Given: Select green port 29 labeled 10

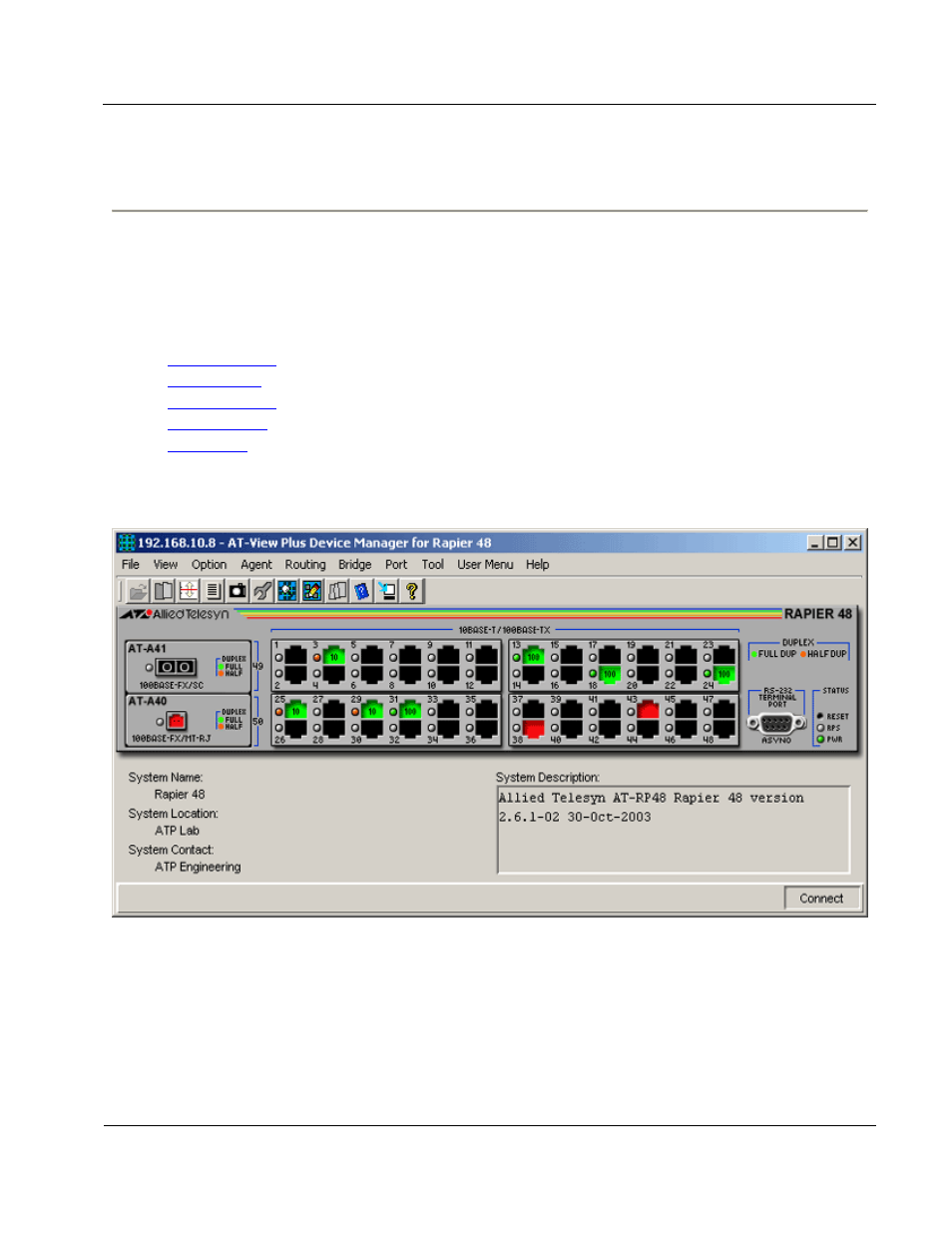Looking at the screenshot, I should [372, 711].
